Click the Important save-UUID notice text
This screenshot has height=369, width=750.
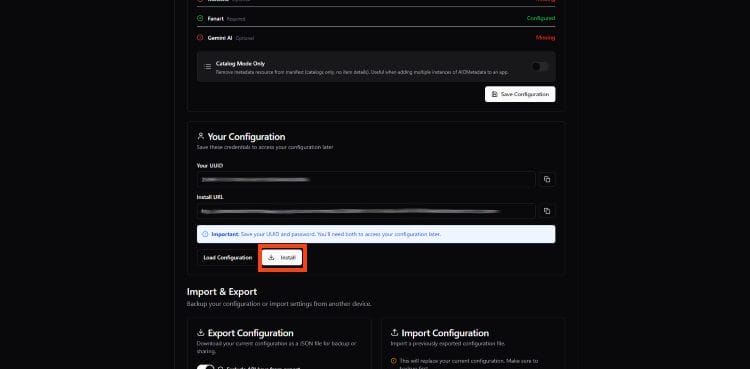tap(326, 234)
